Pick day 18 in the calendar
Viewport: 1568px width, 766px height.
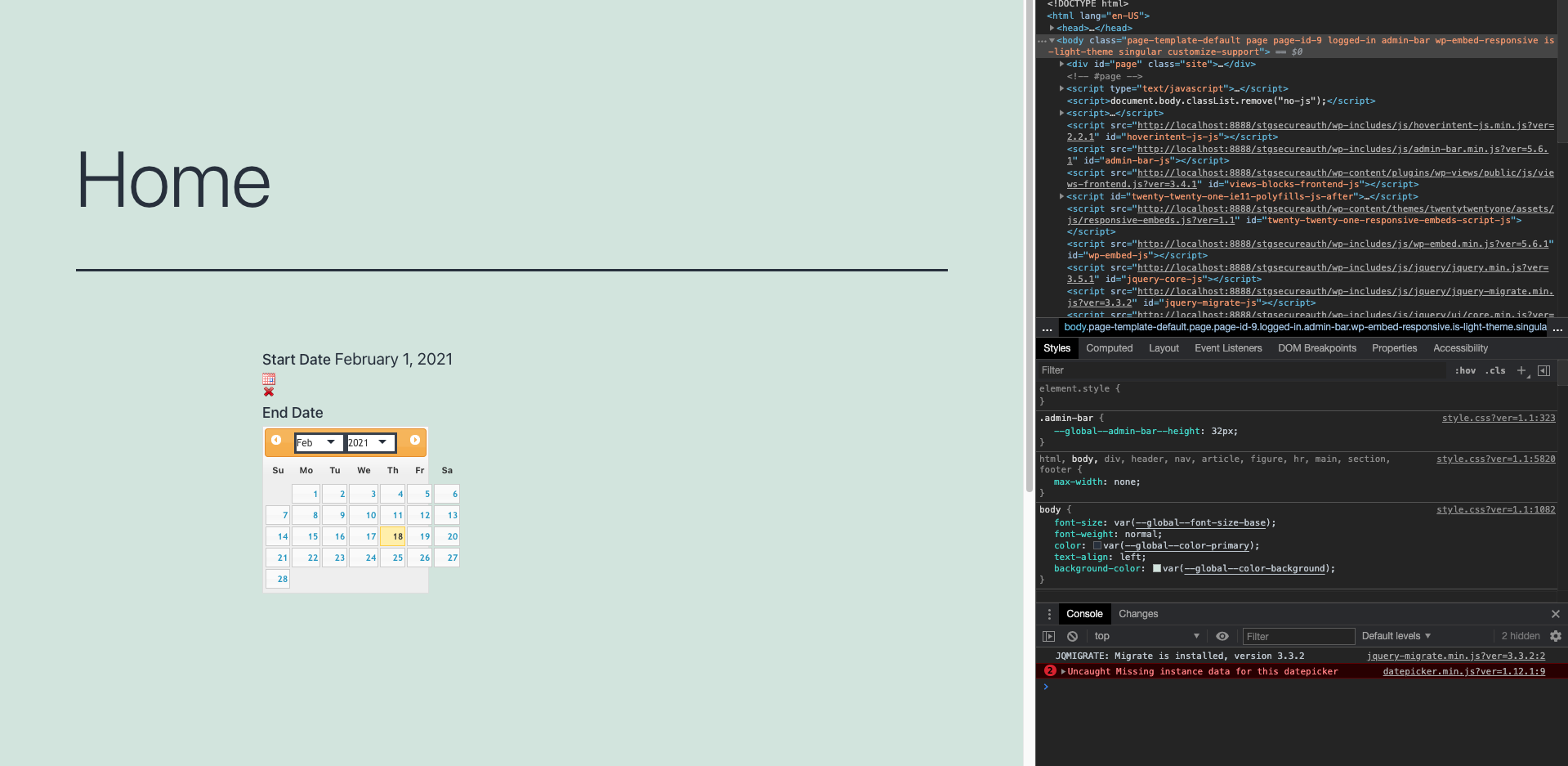tap(392, 536)
